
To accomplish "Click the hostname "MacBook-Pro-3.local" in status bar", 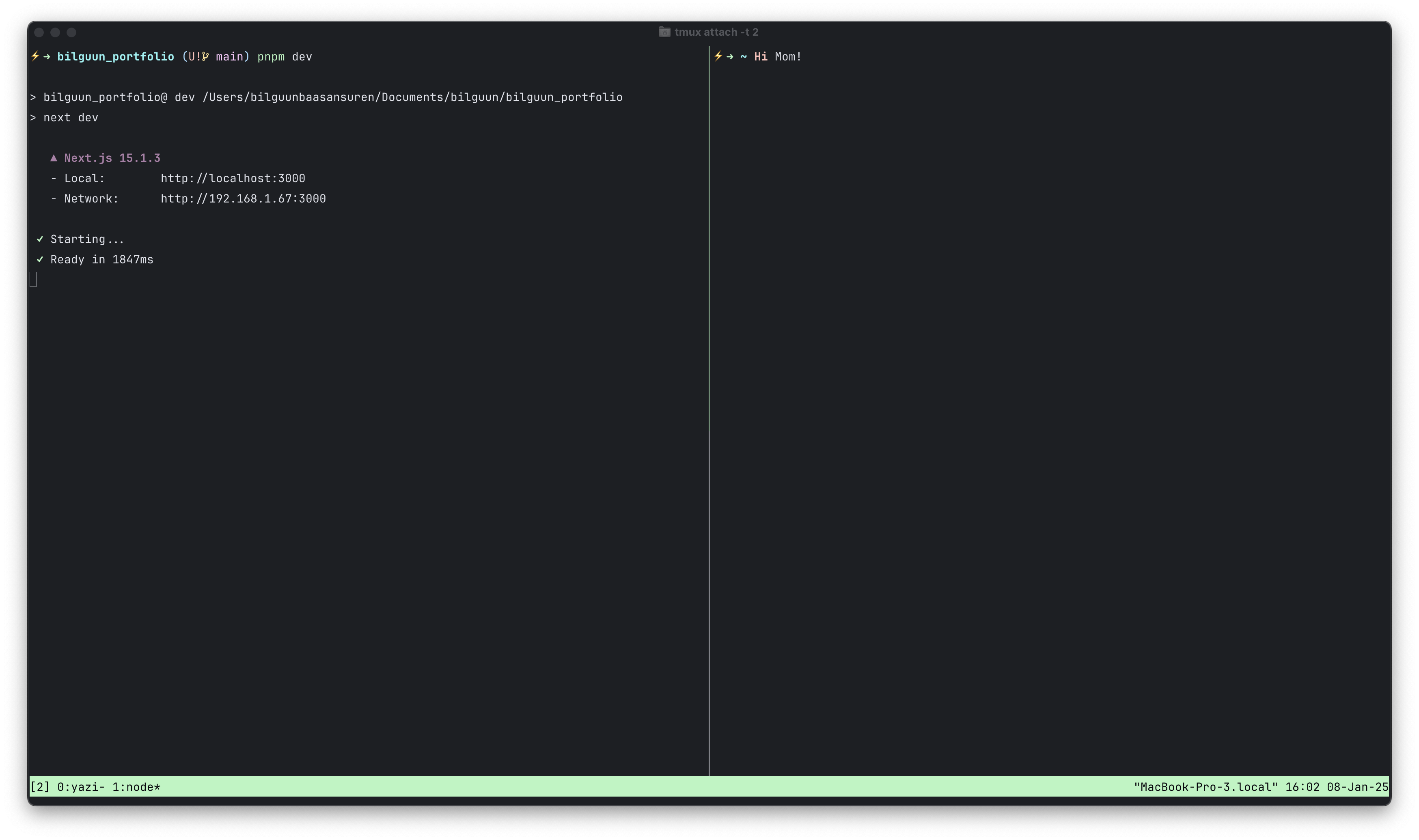I will click(1206, 787).
